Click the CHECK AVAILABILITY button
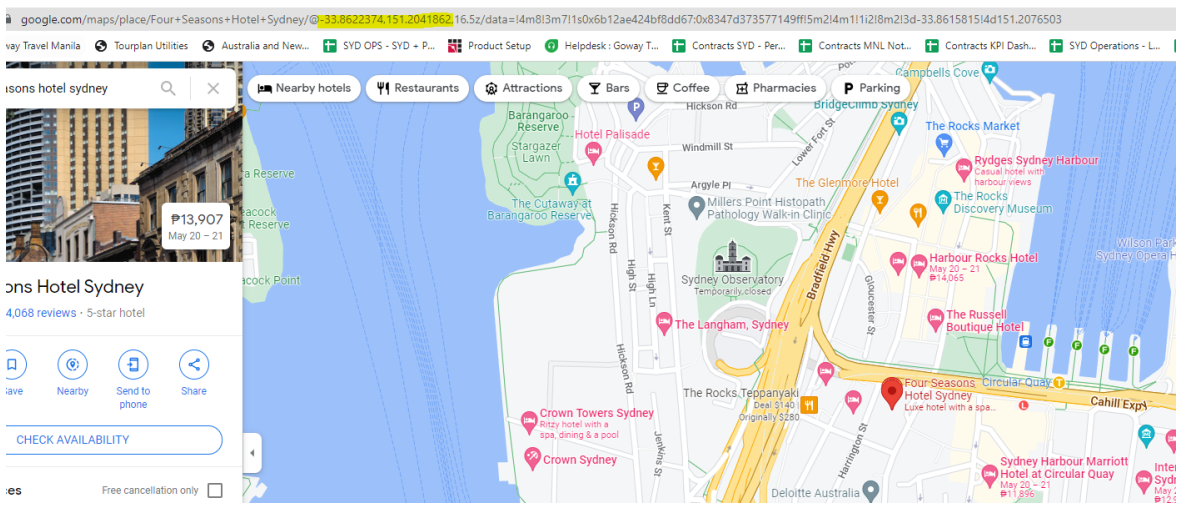The height and width of the screenshot is (513, 1181). (x=113, y=440)
